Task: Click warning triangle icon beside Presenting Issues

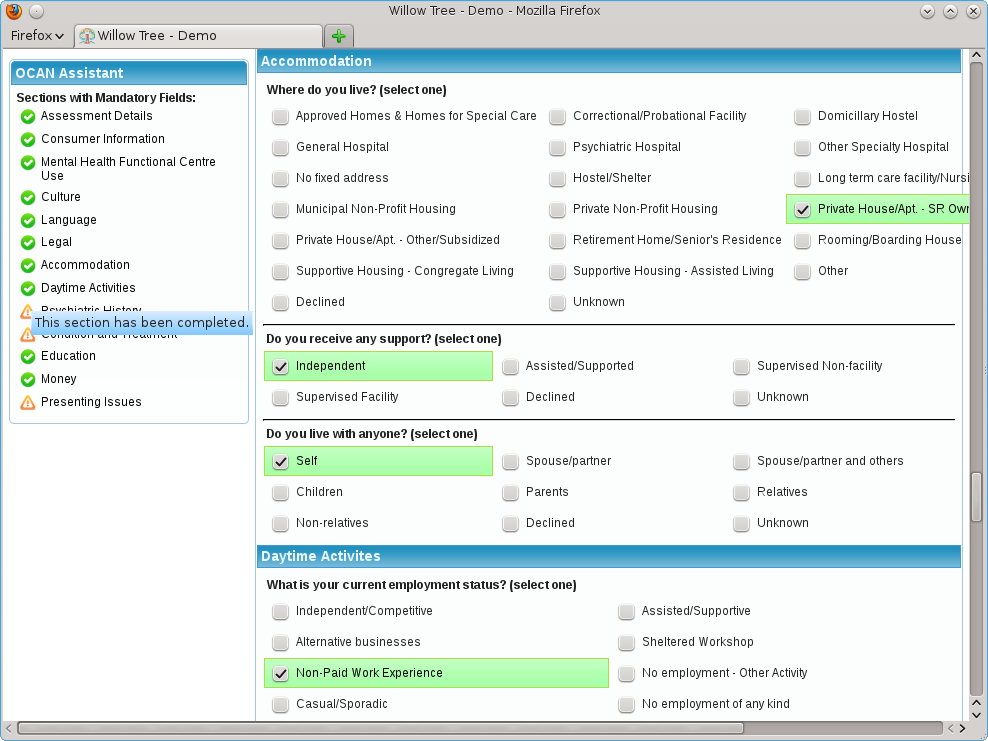Action: coord(28,402)
